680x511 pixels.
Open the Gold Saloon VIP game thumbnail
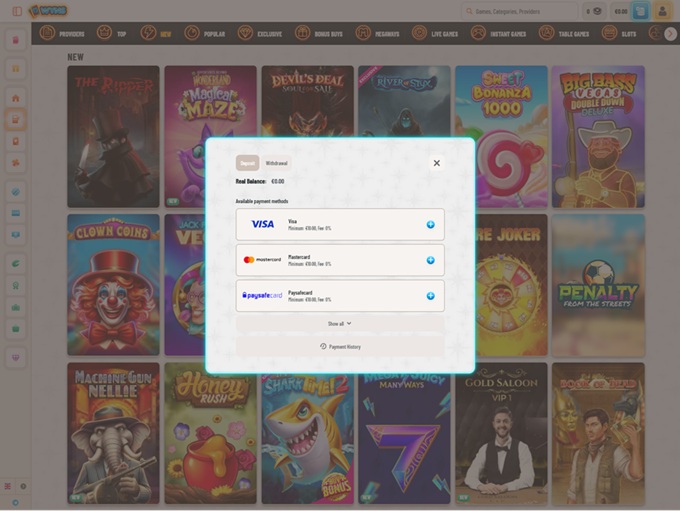click(x=501, y=433)
